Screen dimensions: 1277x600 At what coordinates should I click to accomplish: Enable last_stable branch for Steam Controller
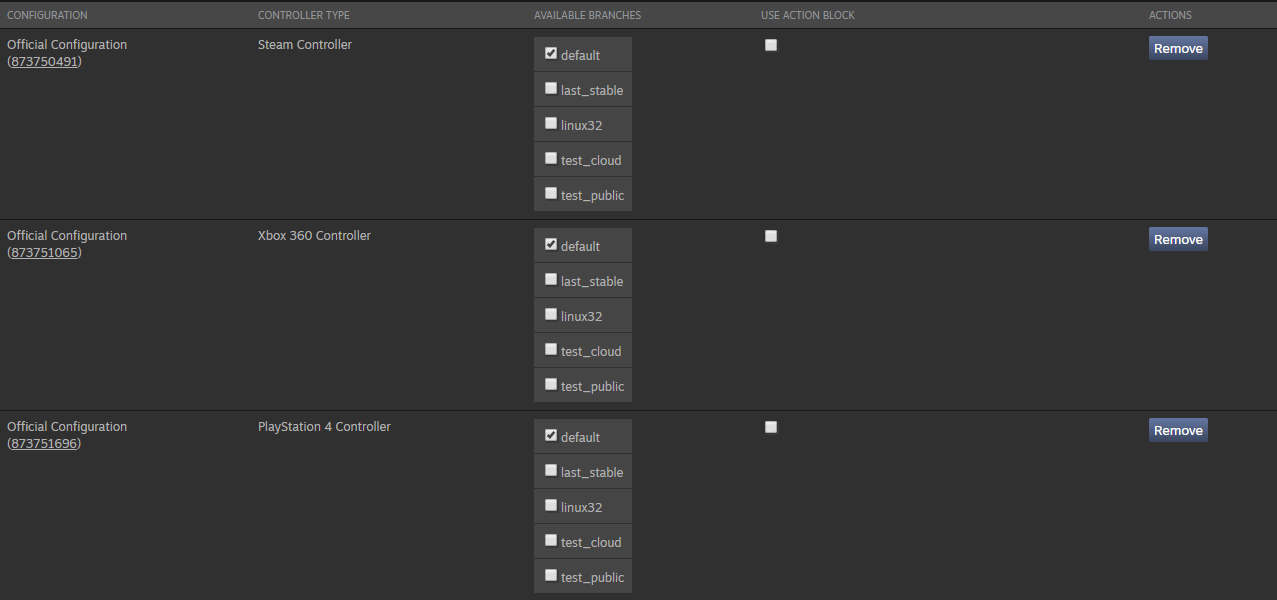551,89
